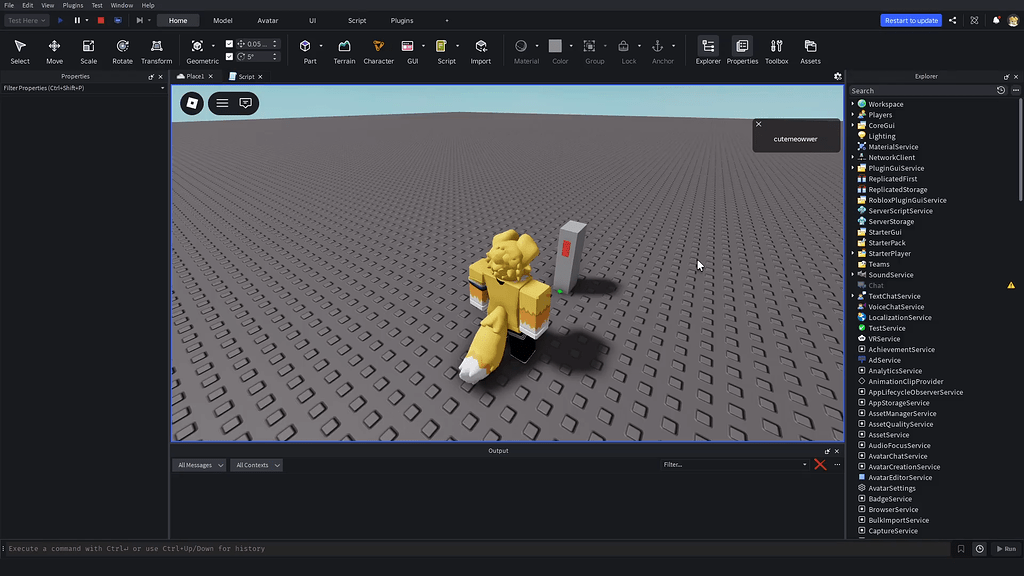Open the in-game hamburger menu
1024x576 pixels.
[x=222, y=103]
